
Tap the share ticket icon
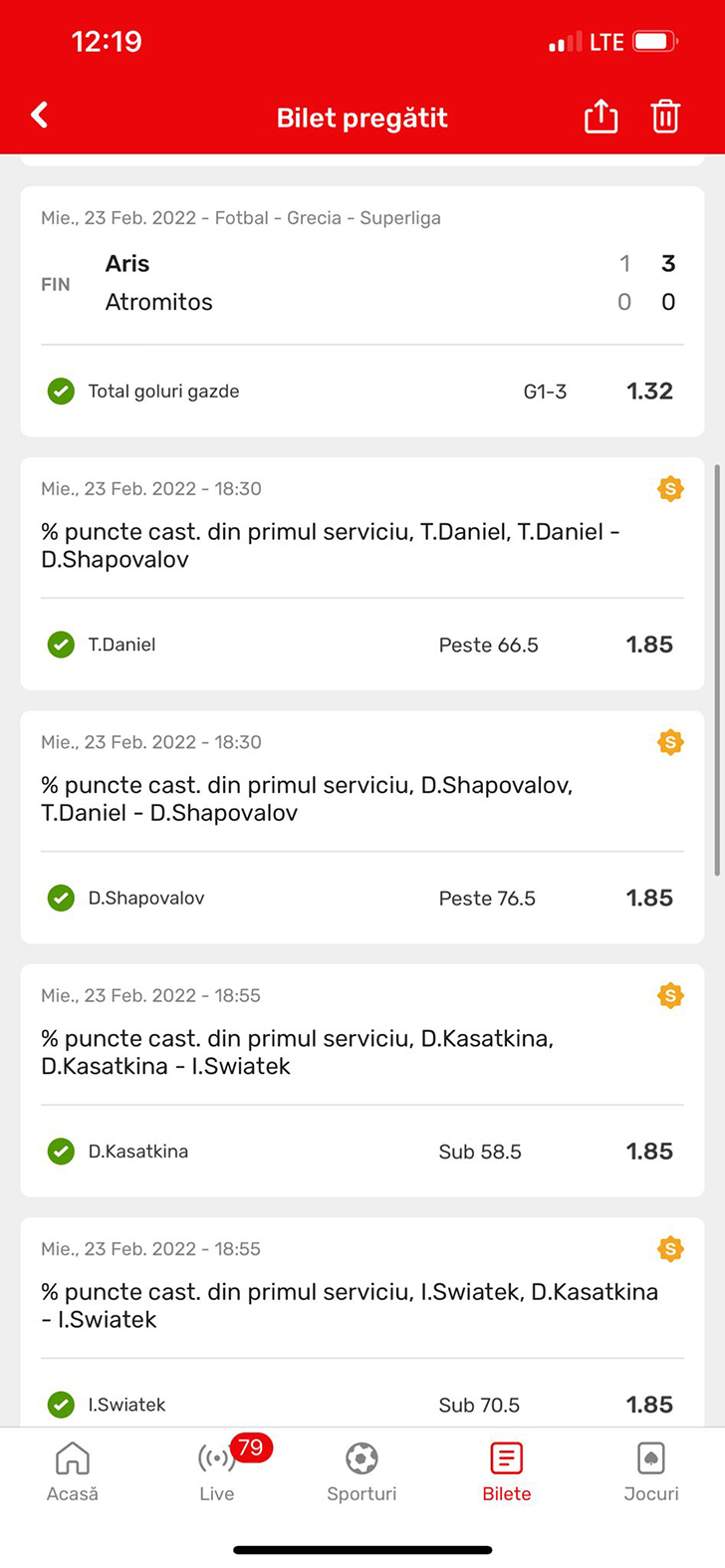click(x=601, y=117)
